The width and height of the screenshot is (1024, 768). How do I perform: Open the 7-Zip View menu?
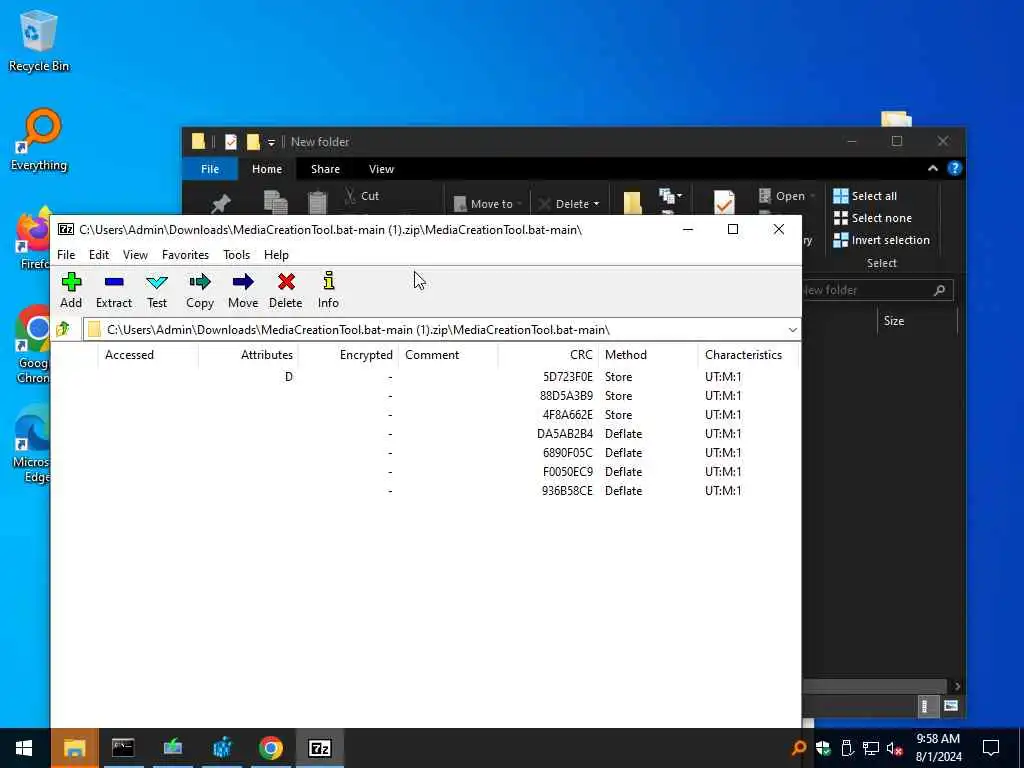pyautogui.click(x=135, y=255)
